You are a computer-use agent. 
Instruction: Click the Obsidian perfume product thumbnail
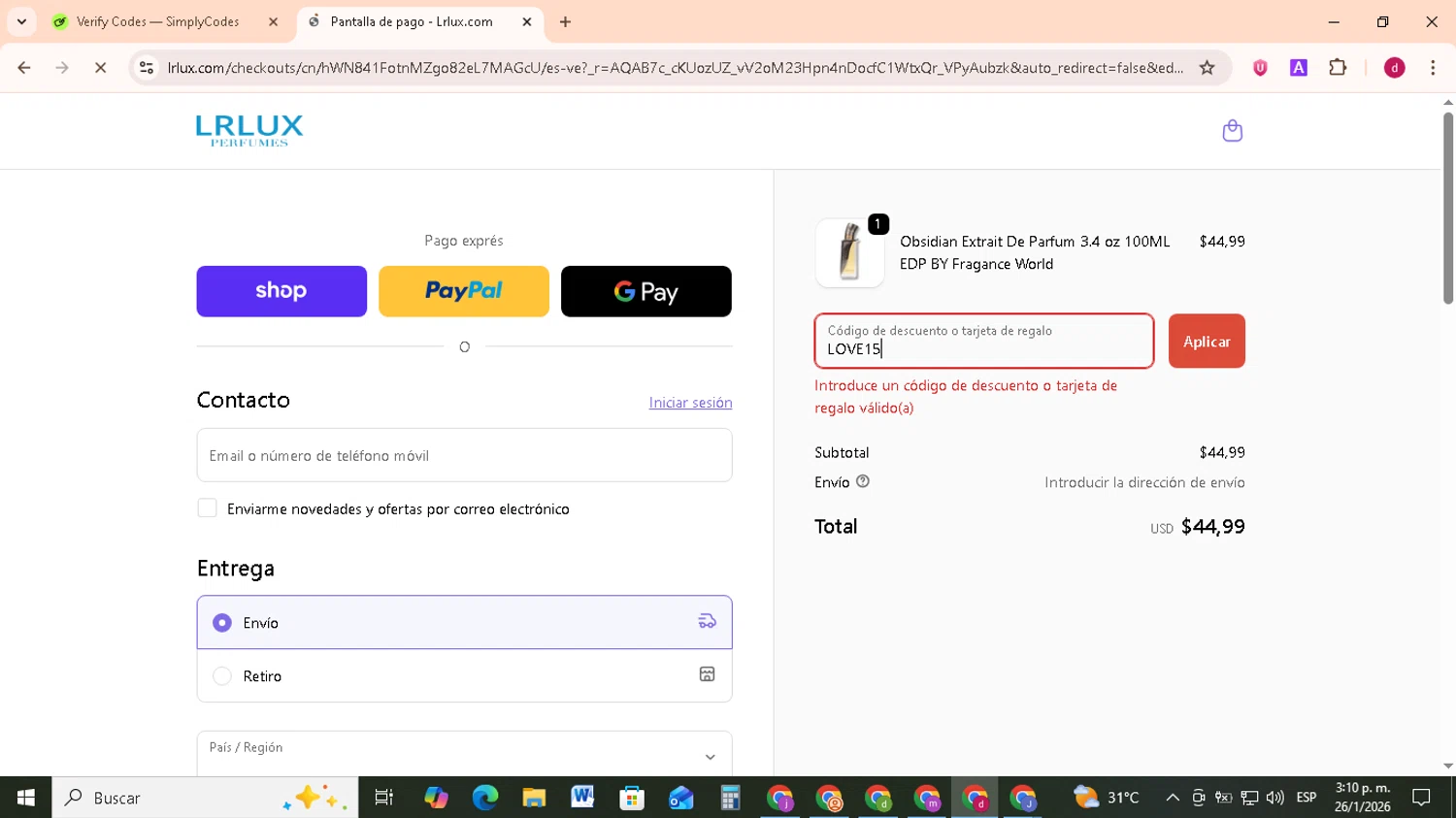[849, 252]
